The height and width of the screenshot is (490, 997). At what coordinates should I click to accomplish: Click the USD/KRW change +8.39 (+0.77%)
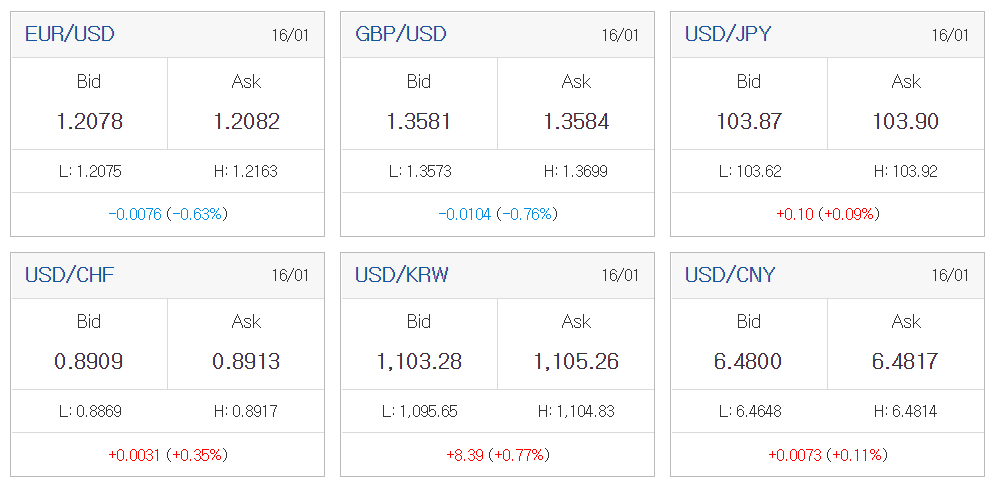pyautogui.click(x=498, y=455)
